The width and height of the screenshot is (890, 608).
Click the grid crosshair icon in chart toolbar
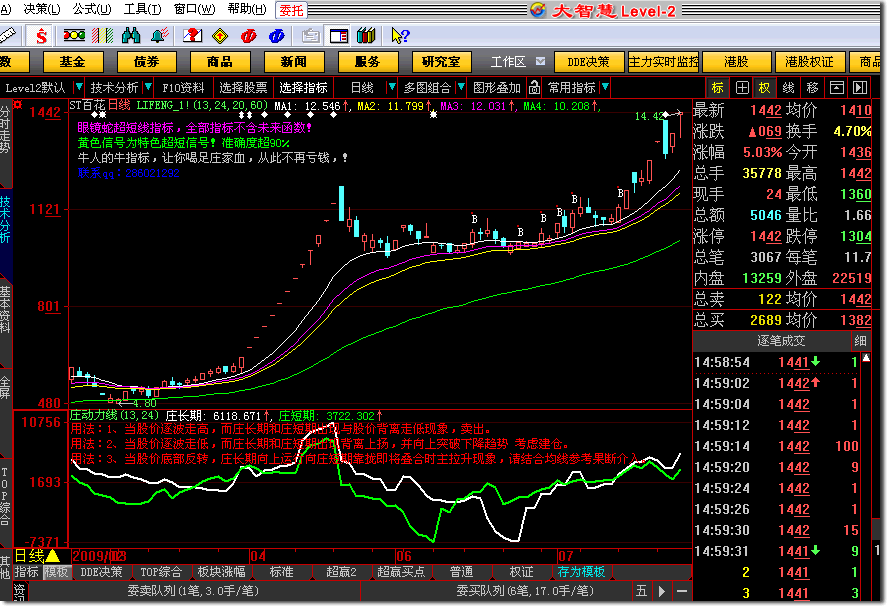coord(742,87)
